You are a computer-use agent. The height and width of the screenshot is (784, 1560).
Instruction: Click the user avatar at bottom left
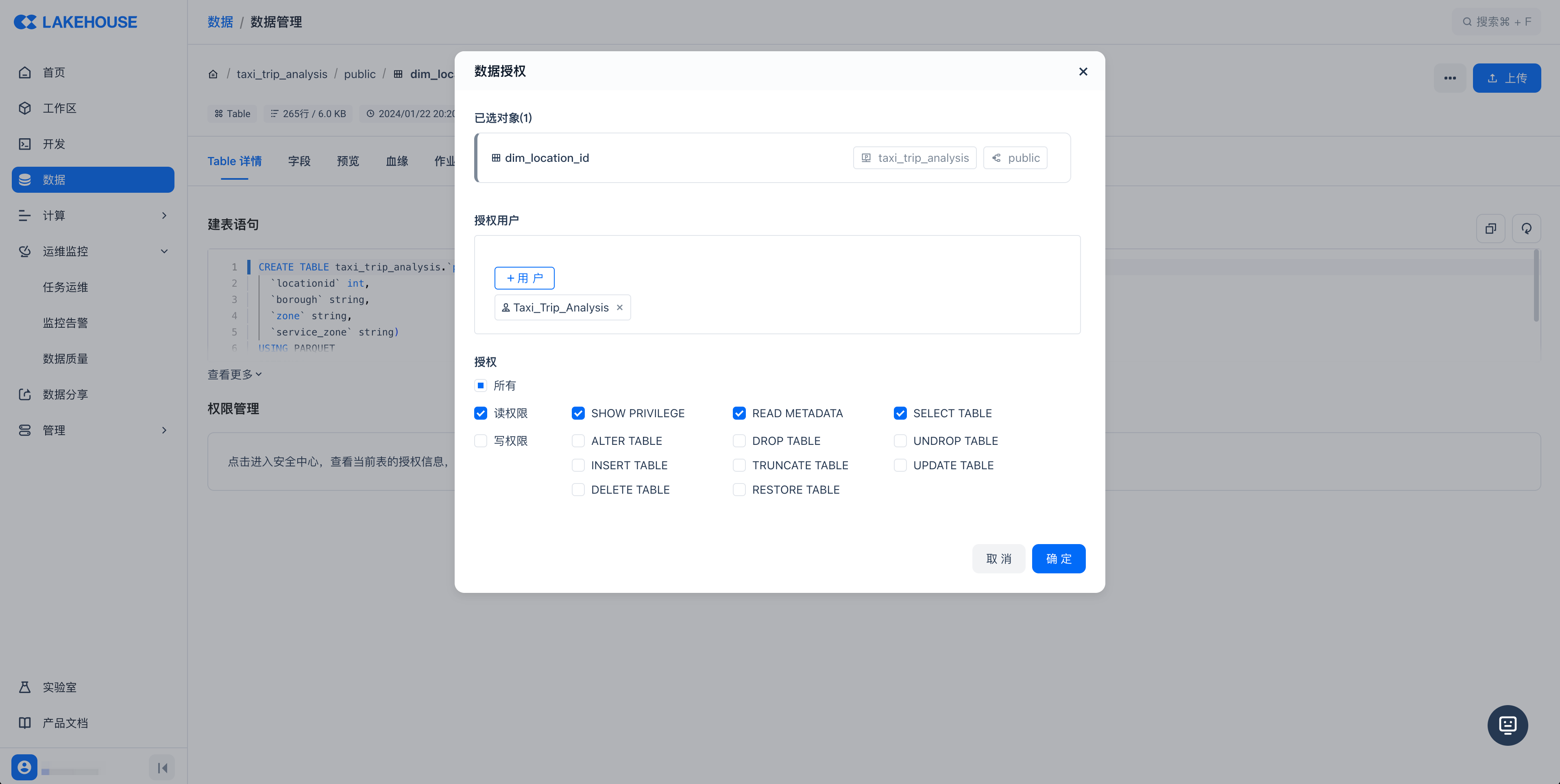(x=24, y=767)
